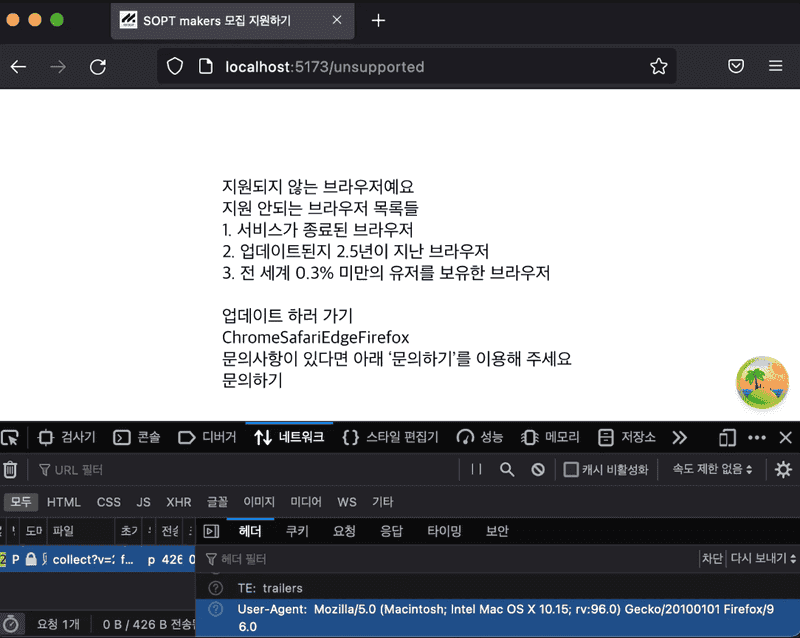The image size is (800, 638).
Task: Open the DevTools meatball menu
Action: (756, 437)
